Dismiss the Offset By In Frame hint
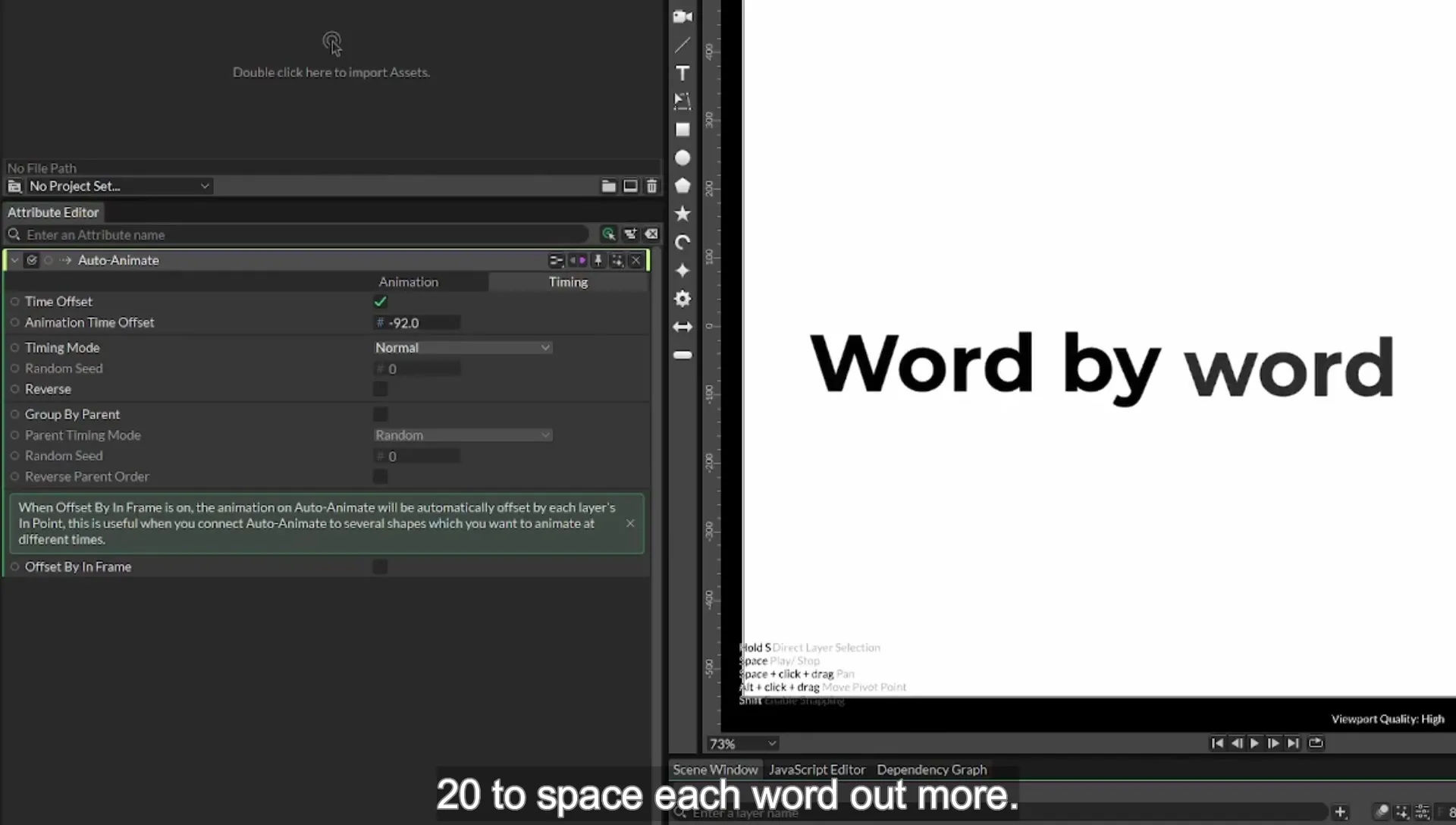 (630, 523)
